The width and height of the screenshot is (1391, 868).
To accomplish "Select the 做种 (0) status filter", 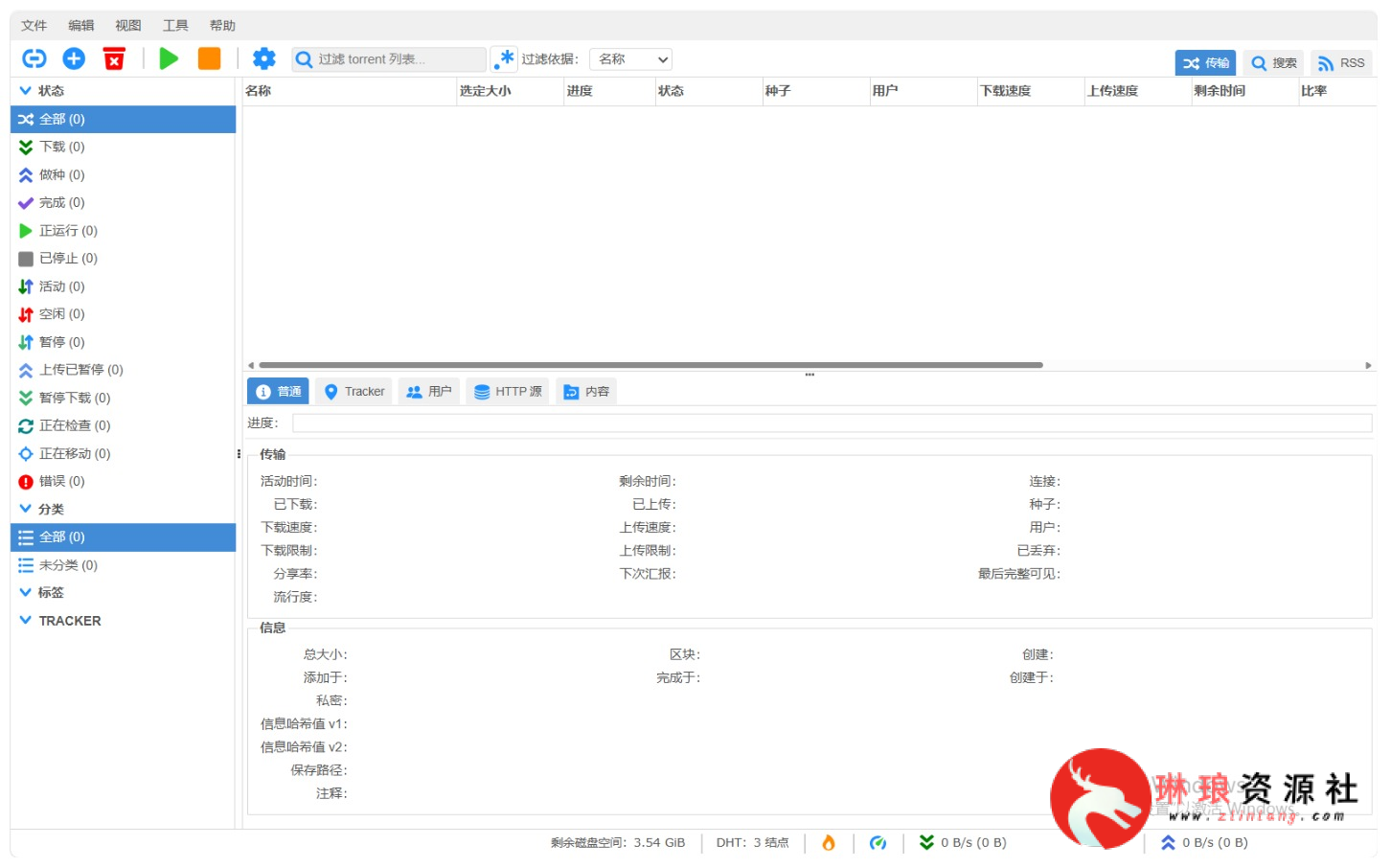I will coord(123,175).
